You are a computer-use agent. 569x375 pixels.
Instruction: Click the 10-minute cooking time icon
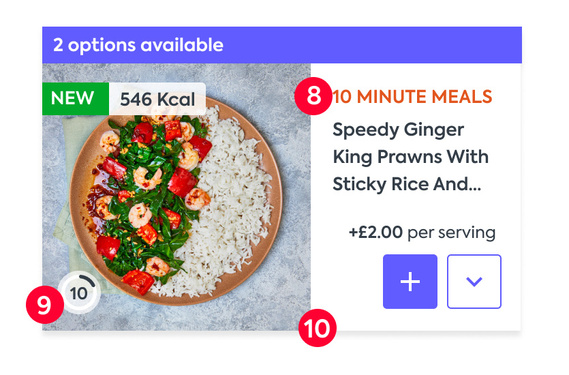(79, 293)
